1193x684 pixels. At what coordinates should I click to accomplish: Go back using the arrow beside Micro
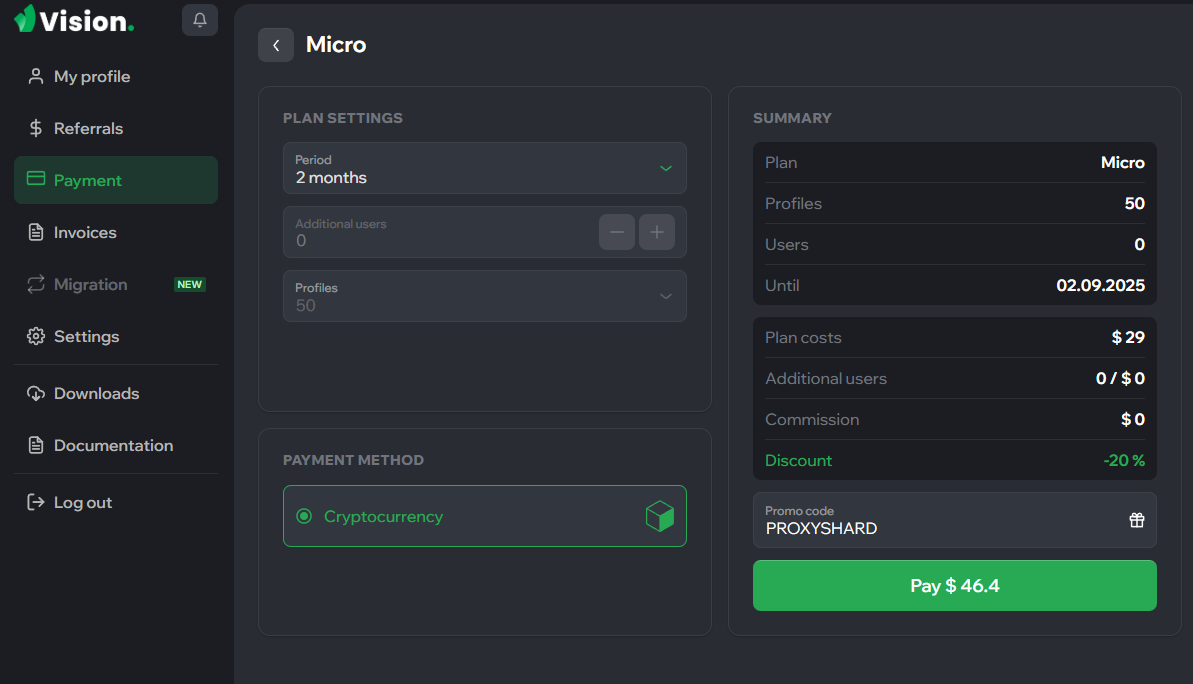tap(276, 45)
